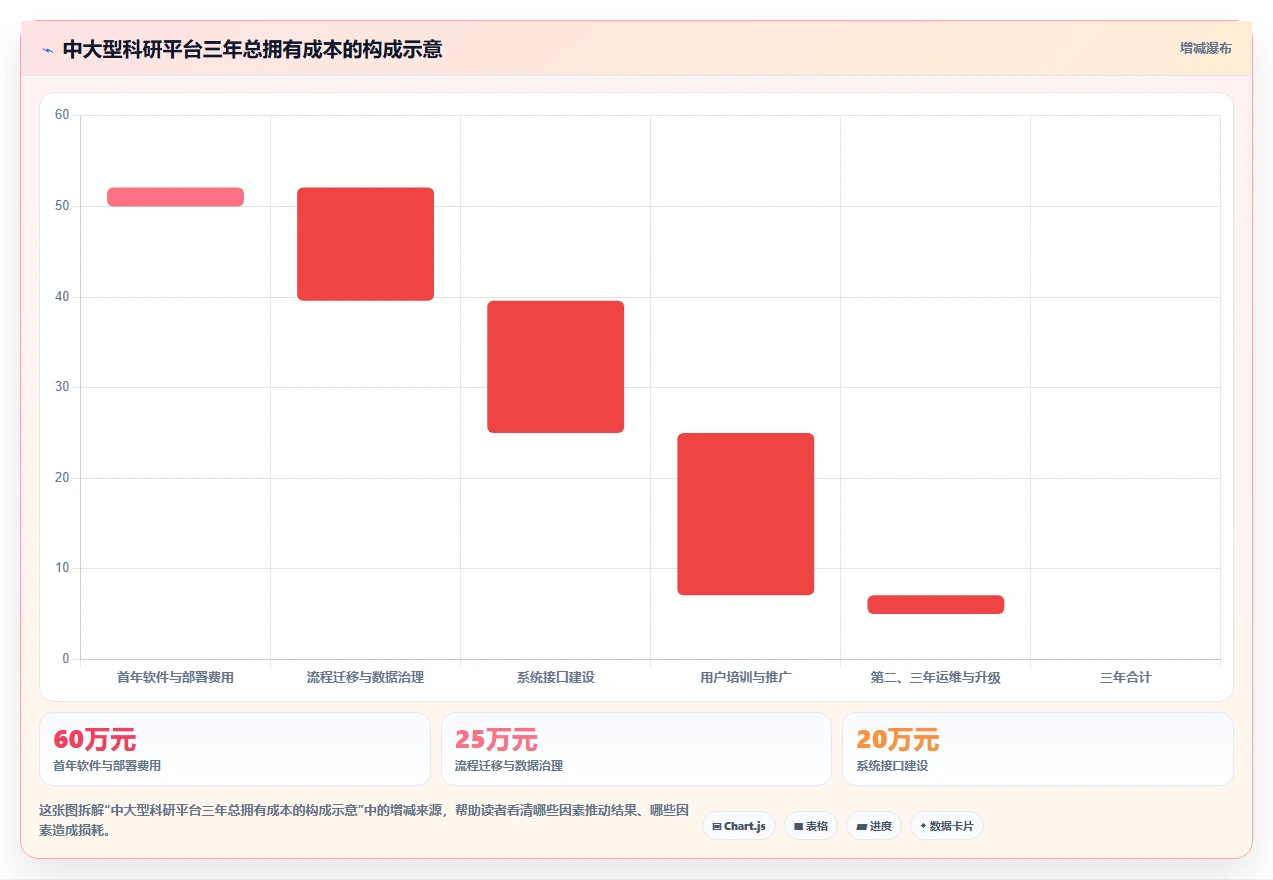Viewport: 1273px width, 880px height.
Task: Click the 25万元 data card
Action: point(636,749)
